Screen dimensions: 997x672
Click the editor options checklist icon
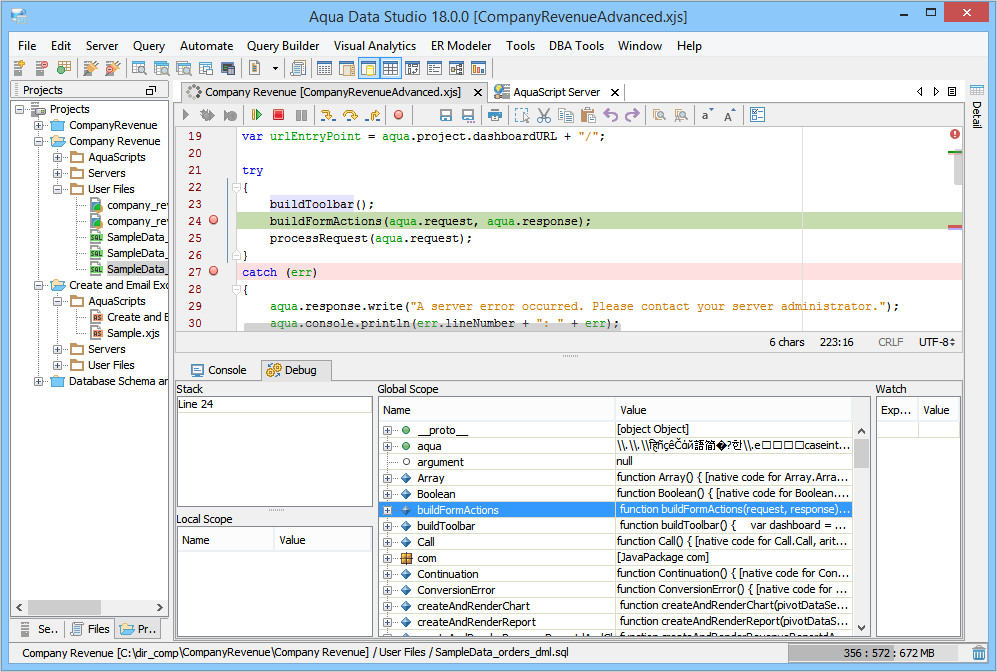(757, 115)
